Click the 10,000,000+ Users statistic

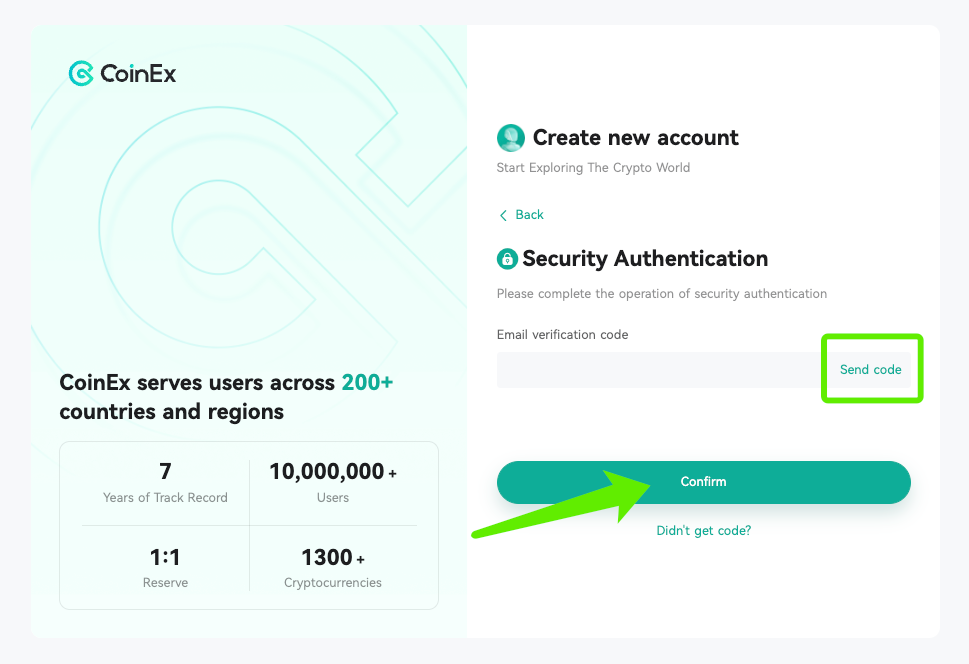tap(333, 481)
